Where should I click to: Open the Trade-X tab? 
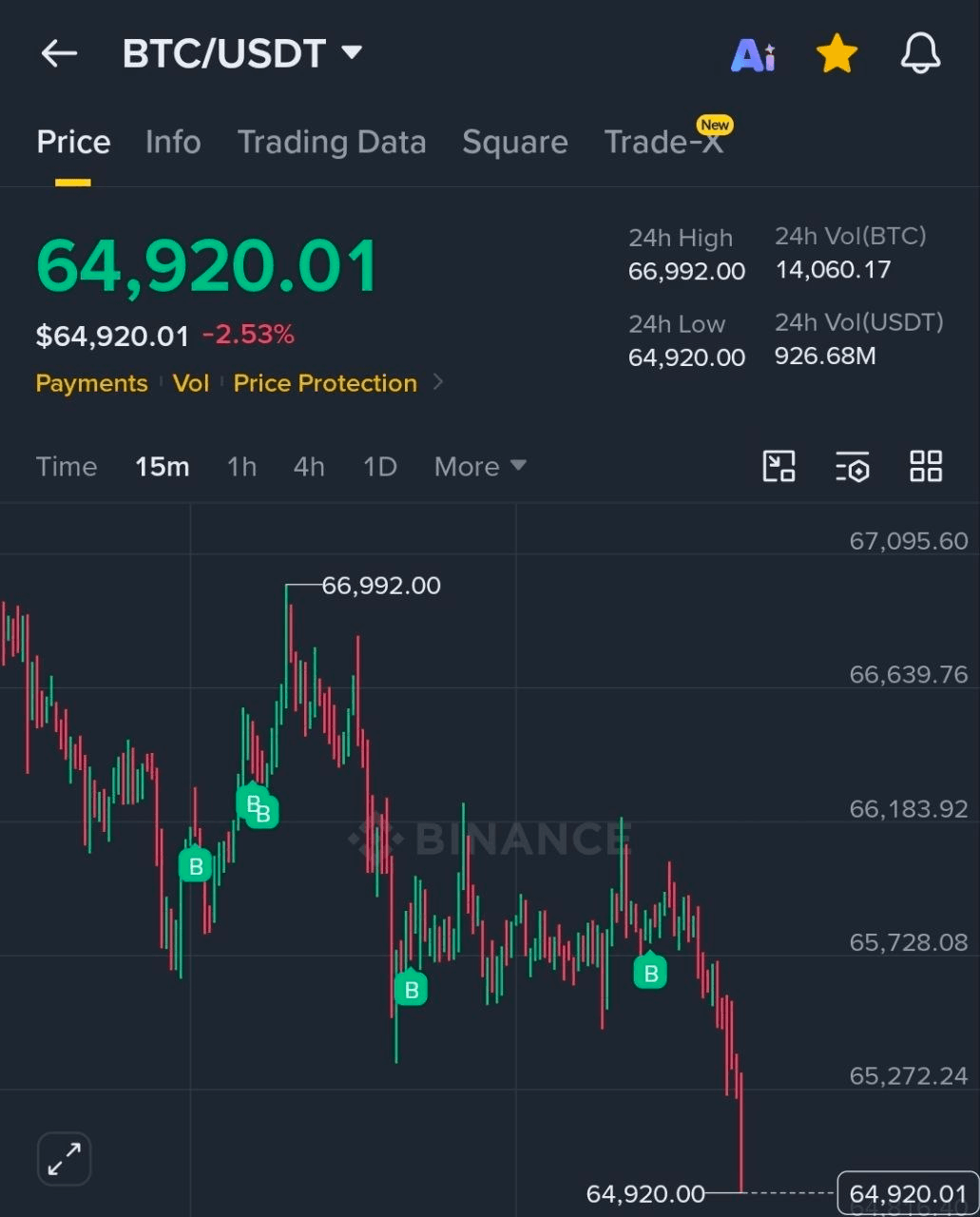tap(663, 142)
